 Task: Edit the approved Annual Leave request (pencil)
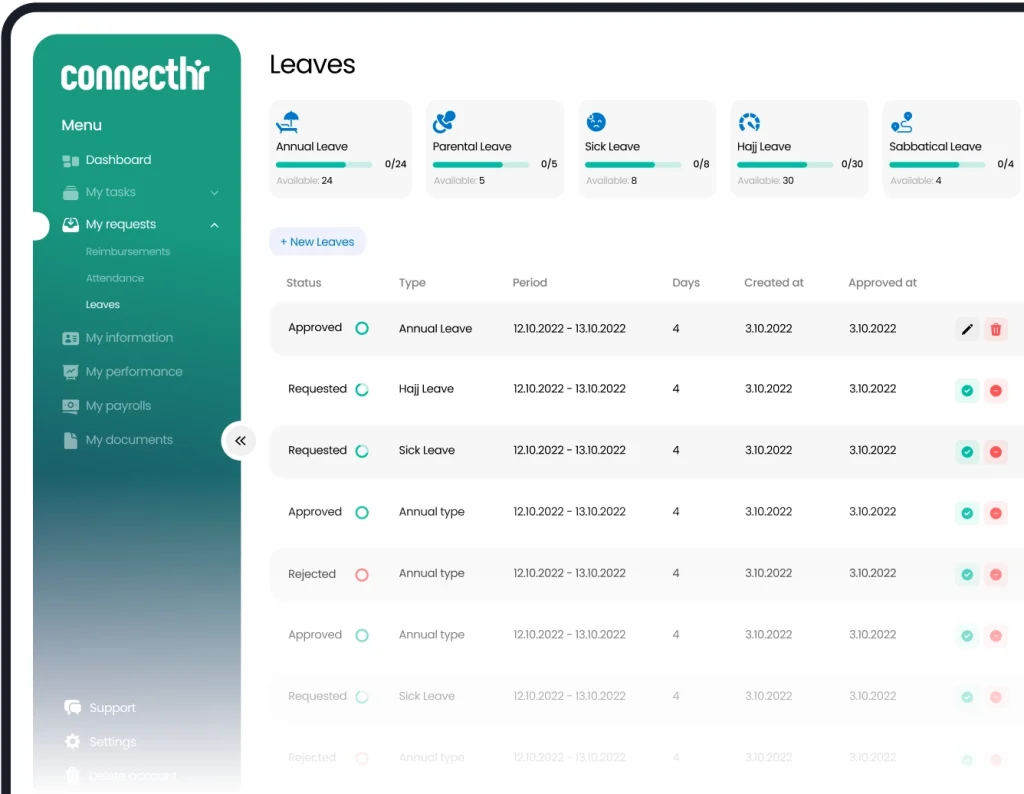tap(967, 329)
